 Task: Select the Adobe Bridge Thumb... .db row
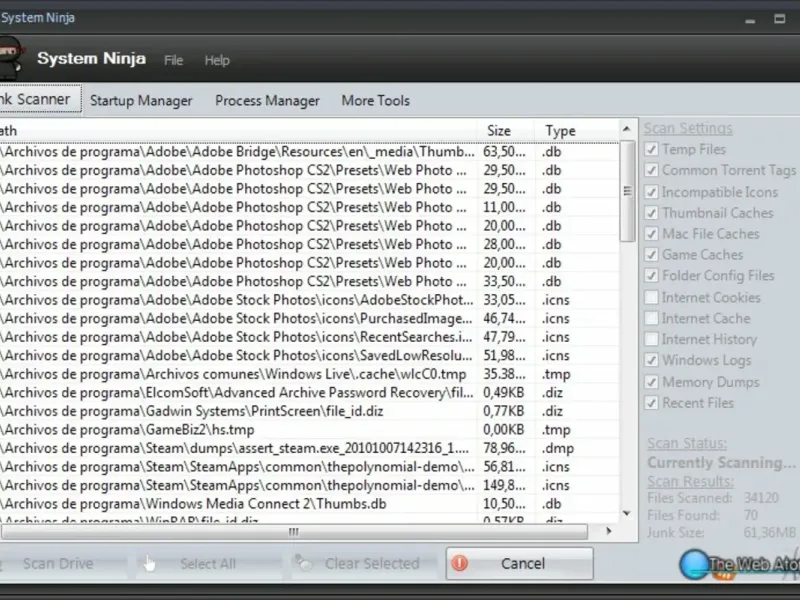pyautogui.click(x=309, y=152)
